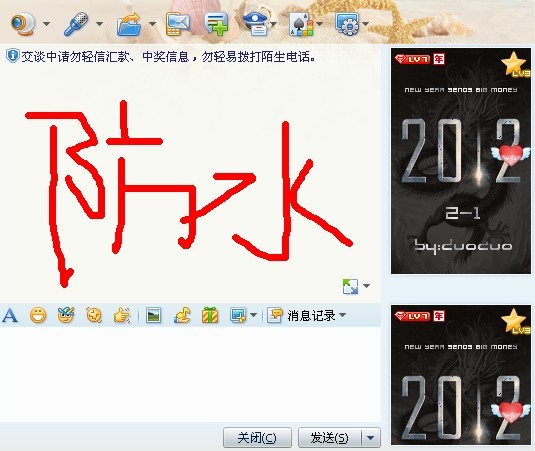Open report/police hat icon
This screenshot has width=535, height=451.
[x=256, y=24]
